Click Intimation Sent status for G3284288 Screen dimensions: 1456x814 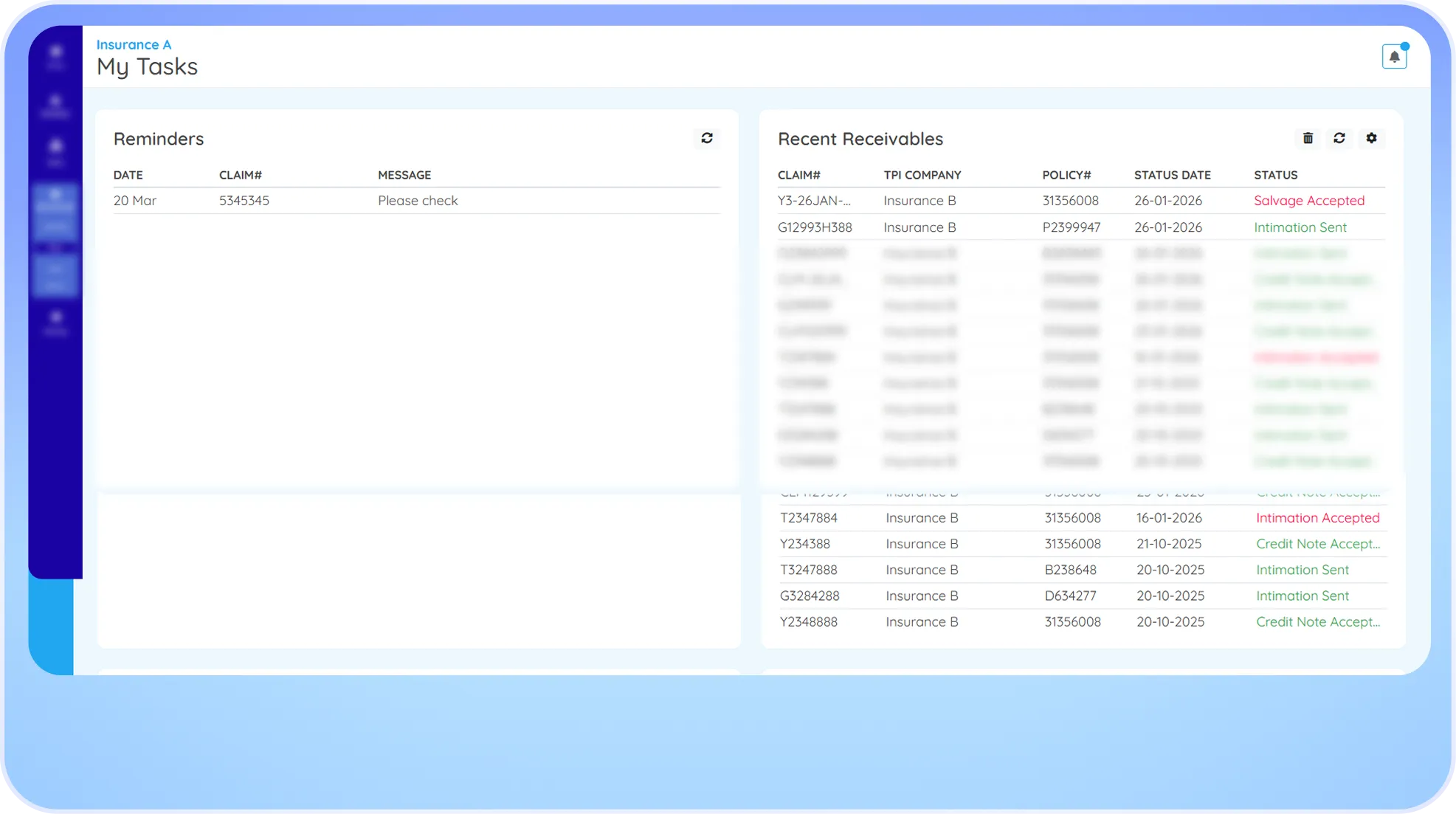1303,596
